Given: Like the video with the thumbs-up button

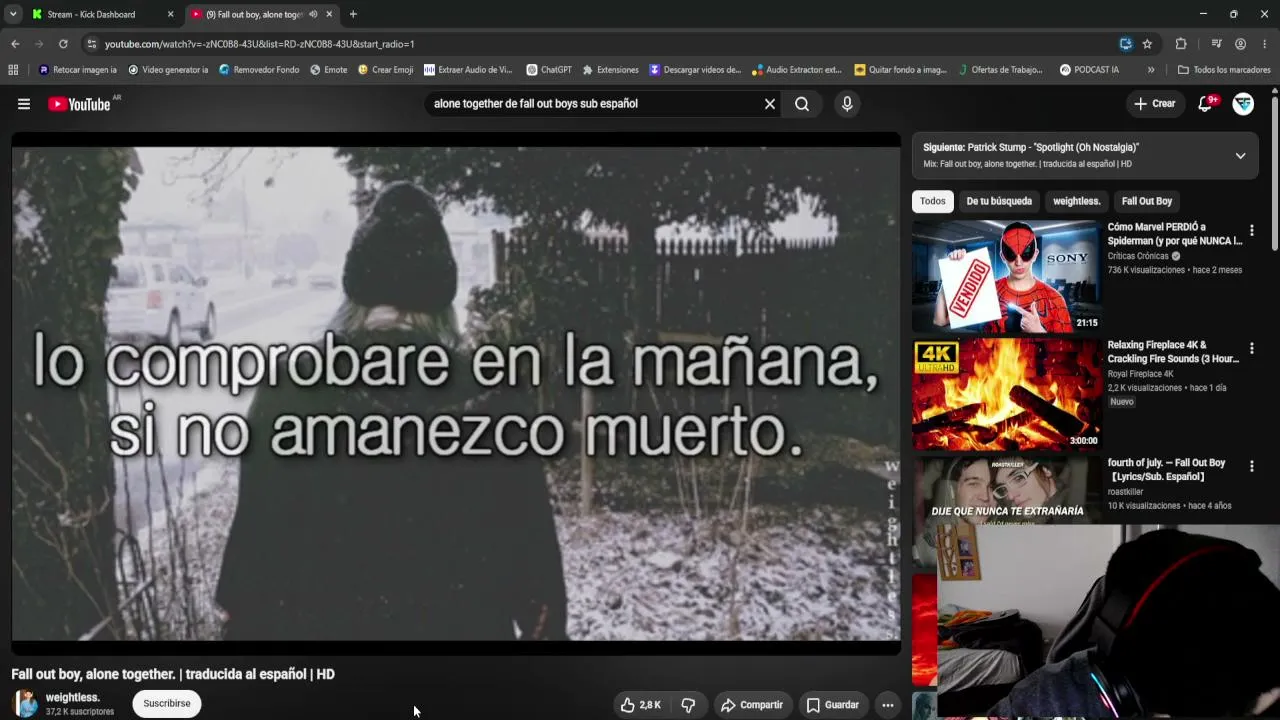Looking at the screenshot, I should [x=641, y=705].
